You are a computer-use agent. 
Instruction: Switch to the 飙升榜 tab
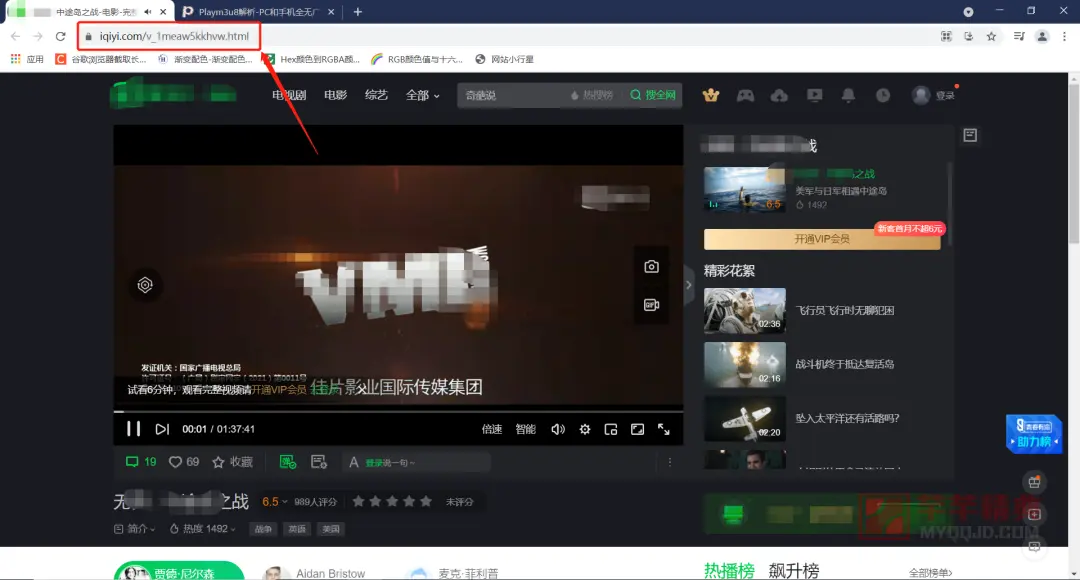pos(793,571)
